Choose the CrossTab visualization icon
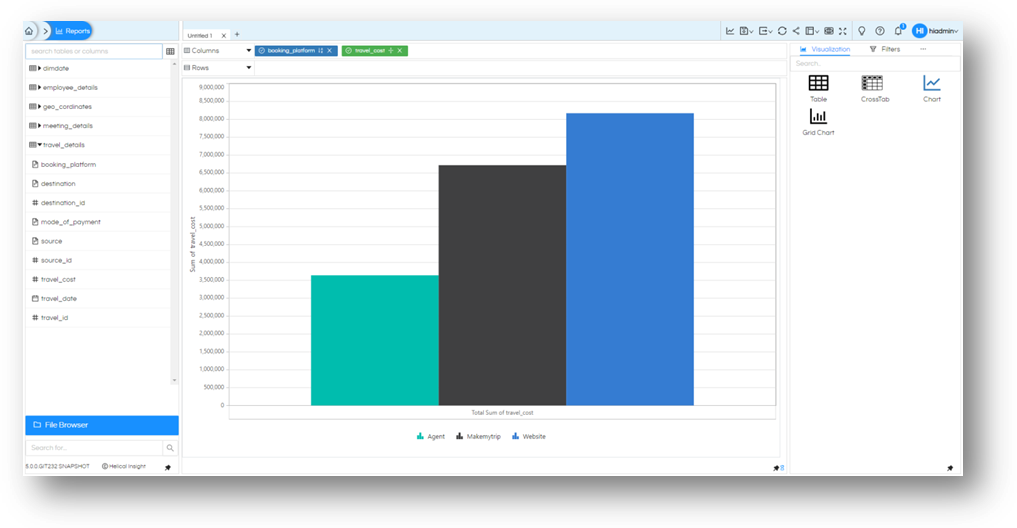1017x528 pixels. pos(872,83)
